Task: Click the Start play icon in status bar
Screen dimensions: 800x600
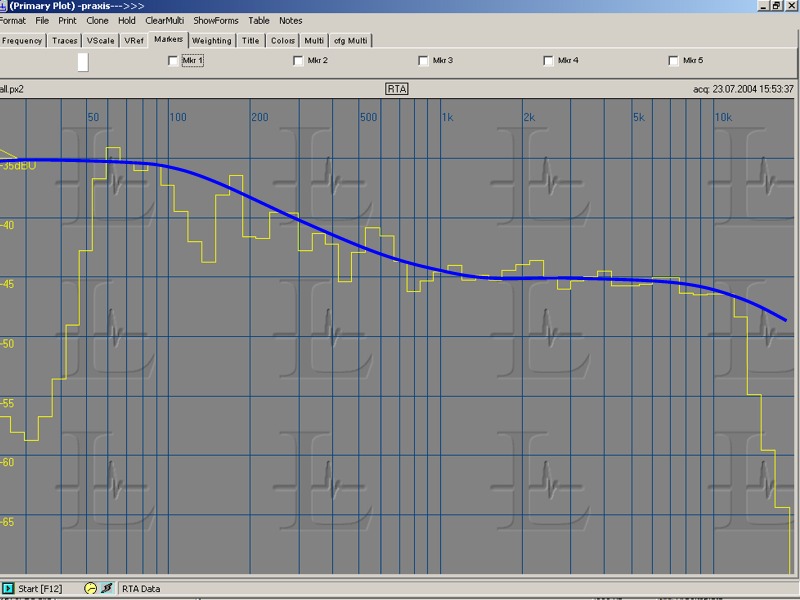Action: (8, 589)
